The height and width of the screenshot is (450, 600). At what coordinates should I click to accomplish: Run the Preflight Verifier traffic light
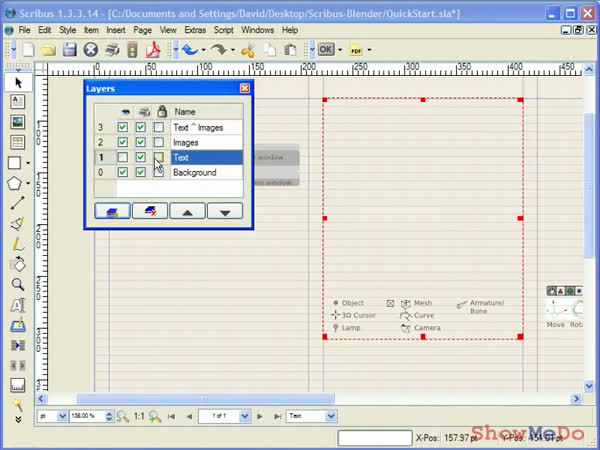pyautogui.click(x=132, y=50)
